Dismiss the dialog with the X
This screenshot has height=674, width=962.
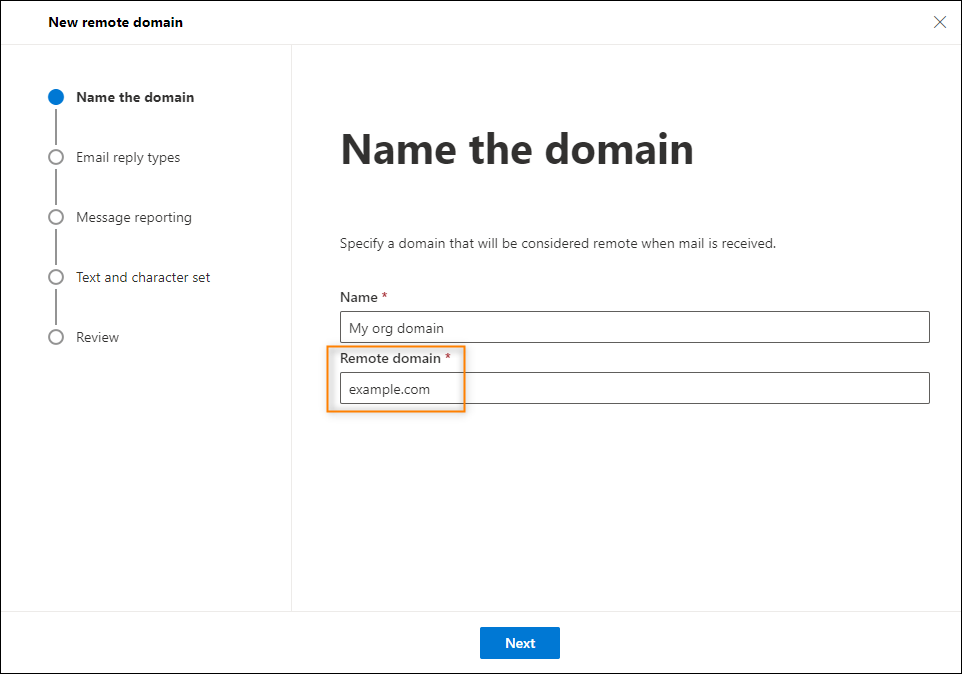(x=939, y=21)
